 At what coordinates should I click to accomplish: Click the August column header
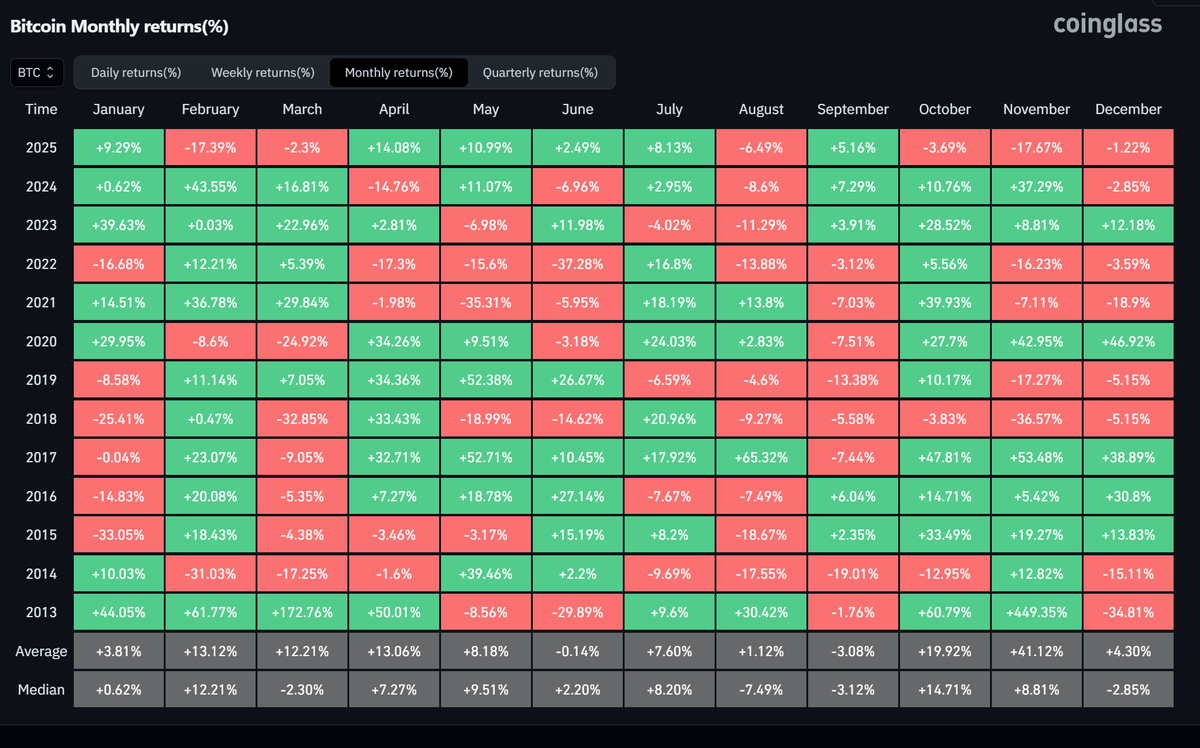point(761,109)
